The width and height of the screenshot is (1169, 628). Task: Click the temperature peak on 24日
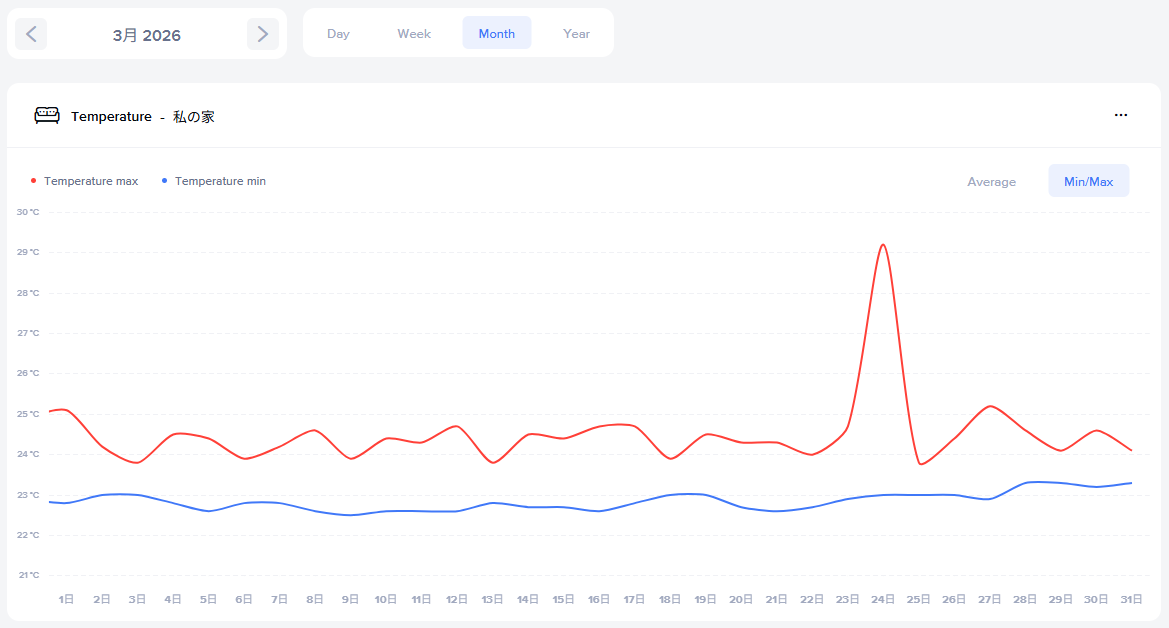point(882,245)
